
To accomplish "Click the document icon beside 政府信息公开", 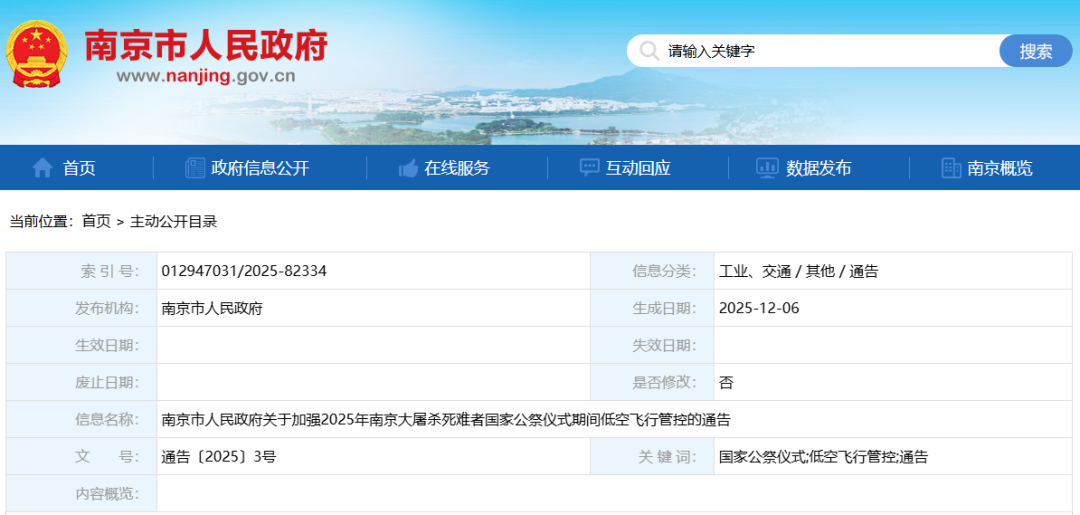I will pyautogui.click(x=195, y=168).
